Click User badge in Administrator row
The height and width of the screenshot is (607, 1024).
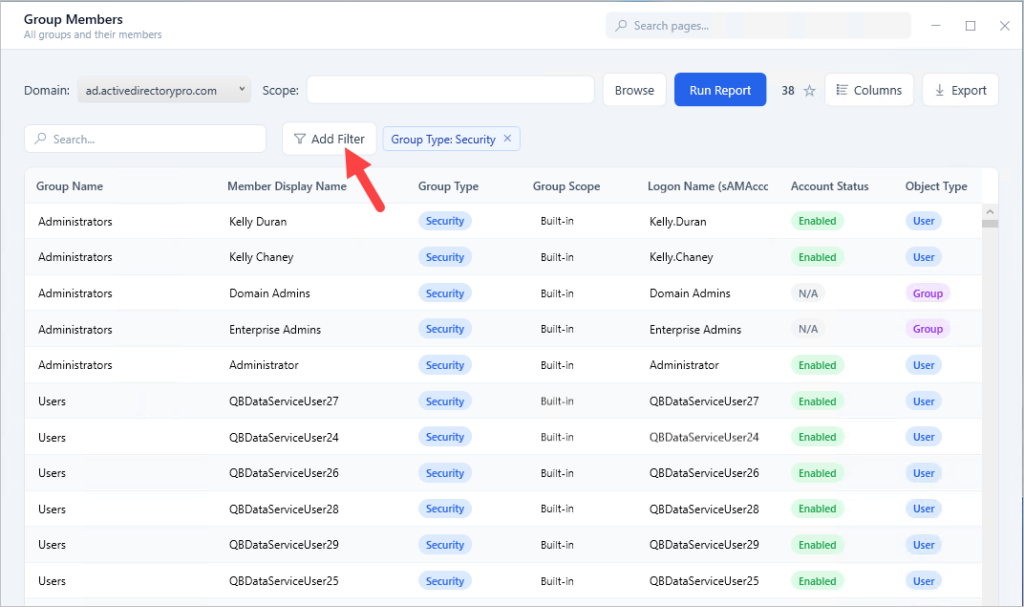923,365
